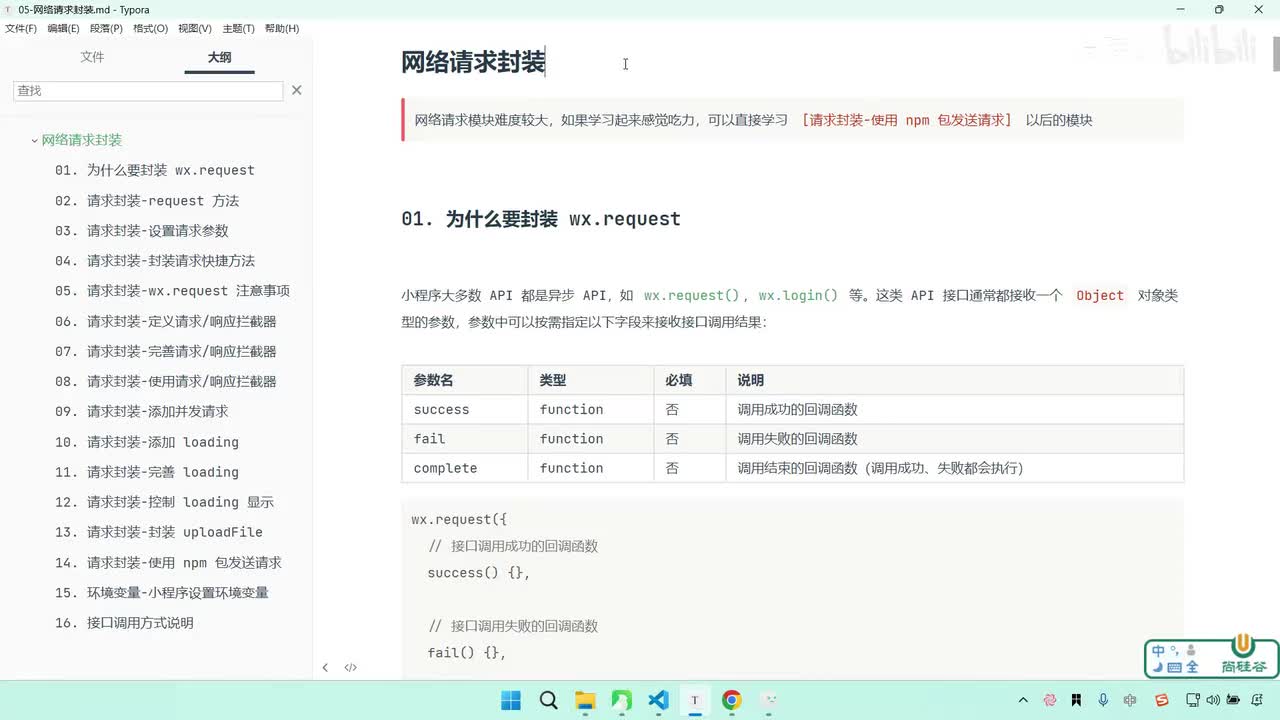Click the vertical scrollbar thumb on the right
Screen dimensions: 1280x720
click(x=1275, y=55)
